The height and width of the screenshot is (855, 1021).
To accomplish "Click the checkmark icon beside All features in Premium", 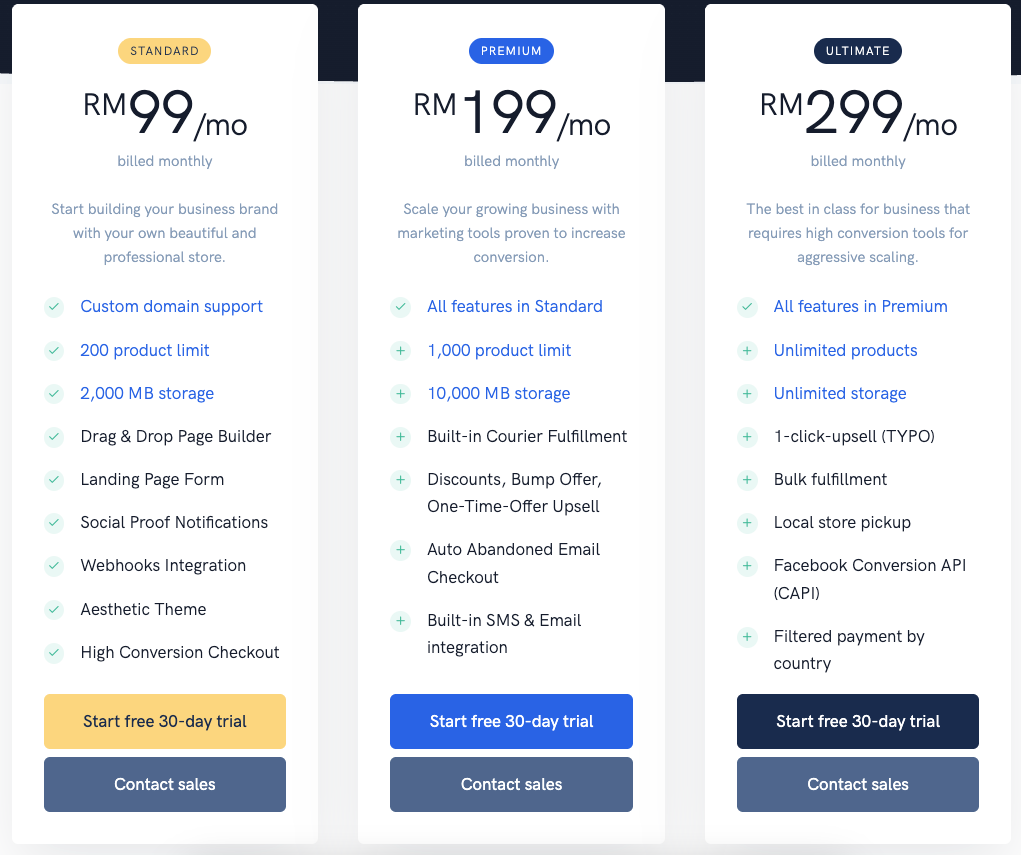I will (747, 307).
